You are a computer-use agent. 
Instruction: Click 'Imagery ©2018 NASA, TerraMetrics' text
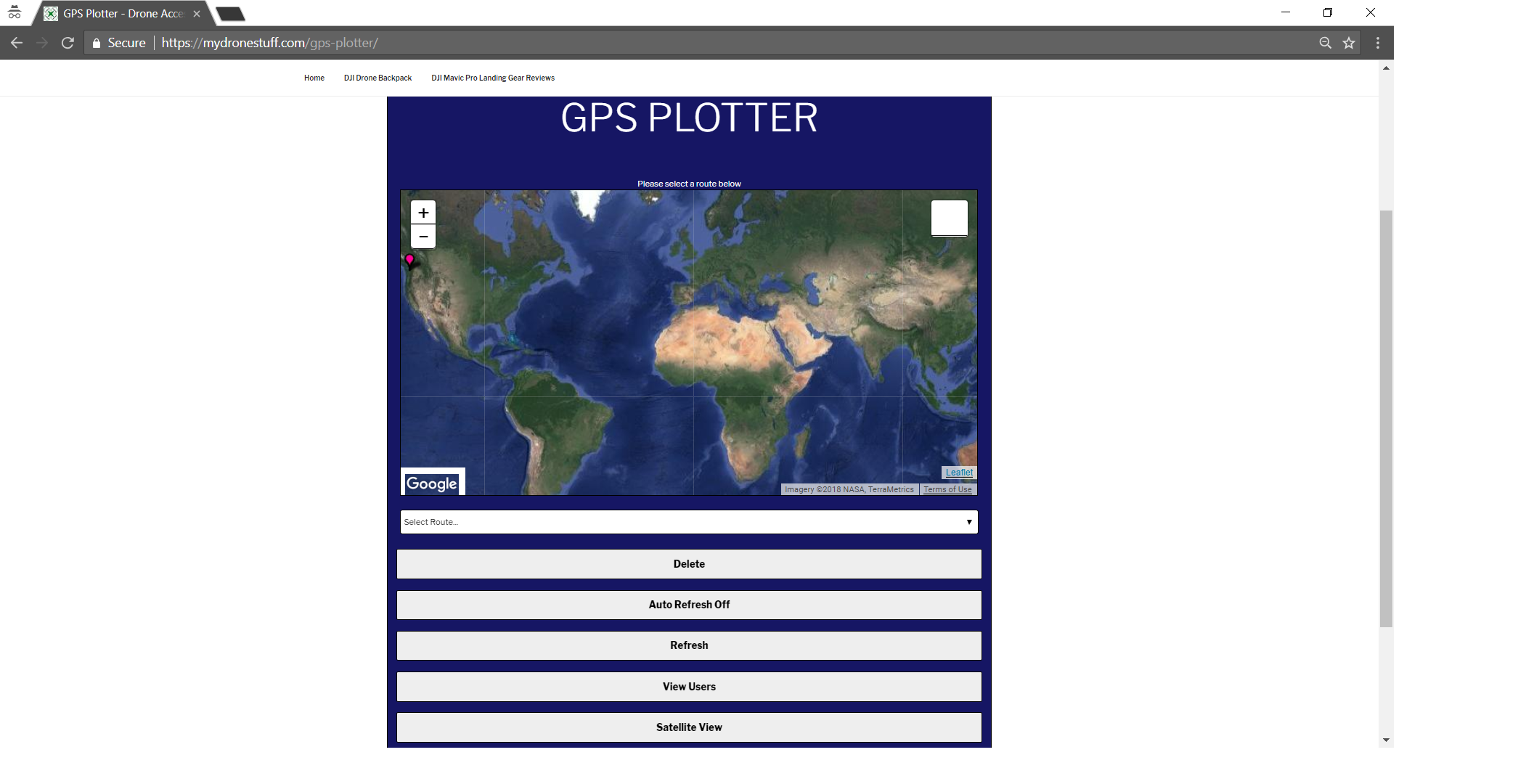(x=849, y=489)
